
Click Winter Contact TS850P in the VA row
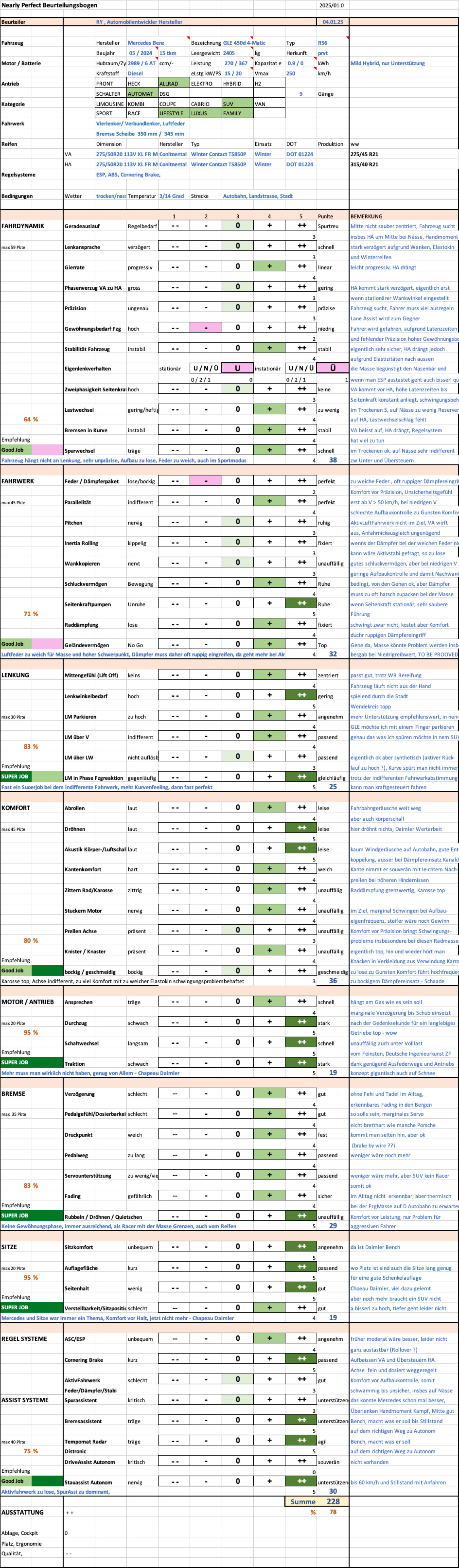coord(219,154)
